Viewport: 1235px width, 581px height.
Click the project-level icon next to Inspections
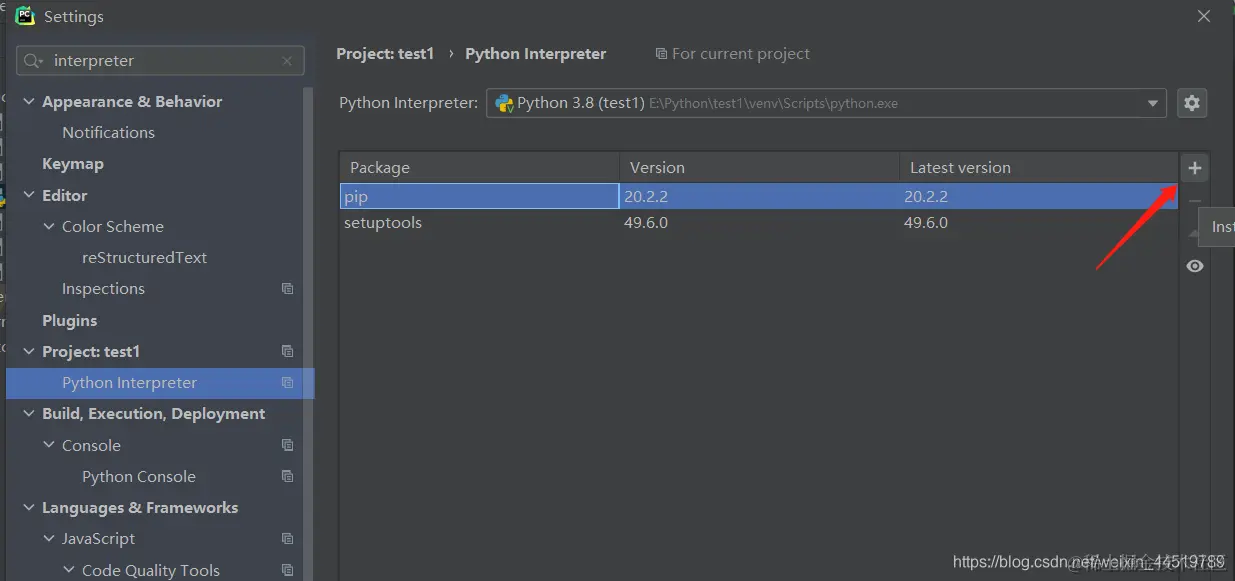point(288,289)
